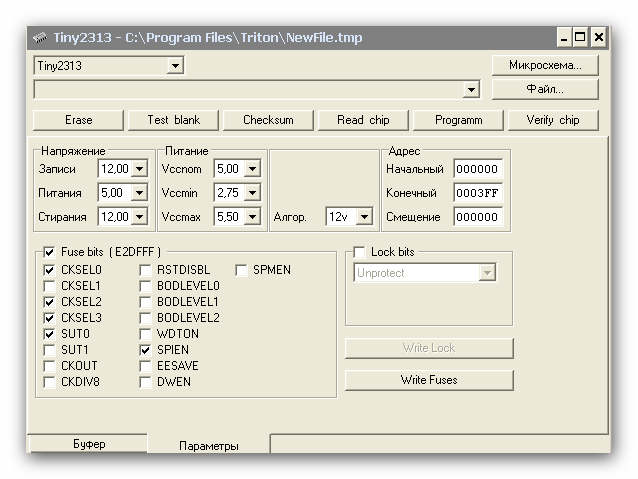Click the Tiny2313 title bar app icon
The image size is (638, 479).
pyautogui.click(x=40, y=38)
